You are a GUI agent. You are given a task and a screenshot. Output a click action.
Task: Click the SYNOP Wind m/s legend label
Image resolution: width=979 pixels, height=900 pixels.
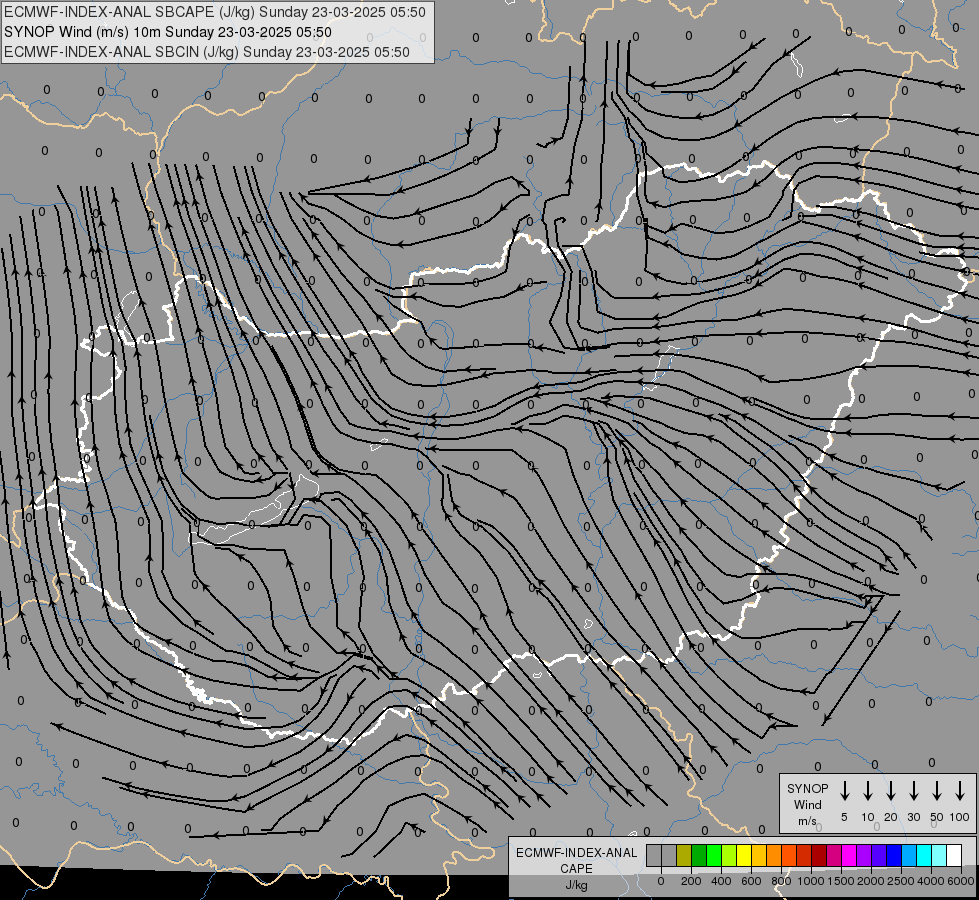[x=807, y=804]
